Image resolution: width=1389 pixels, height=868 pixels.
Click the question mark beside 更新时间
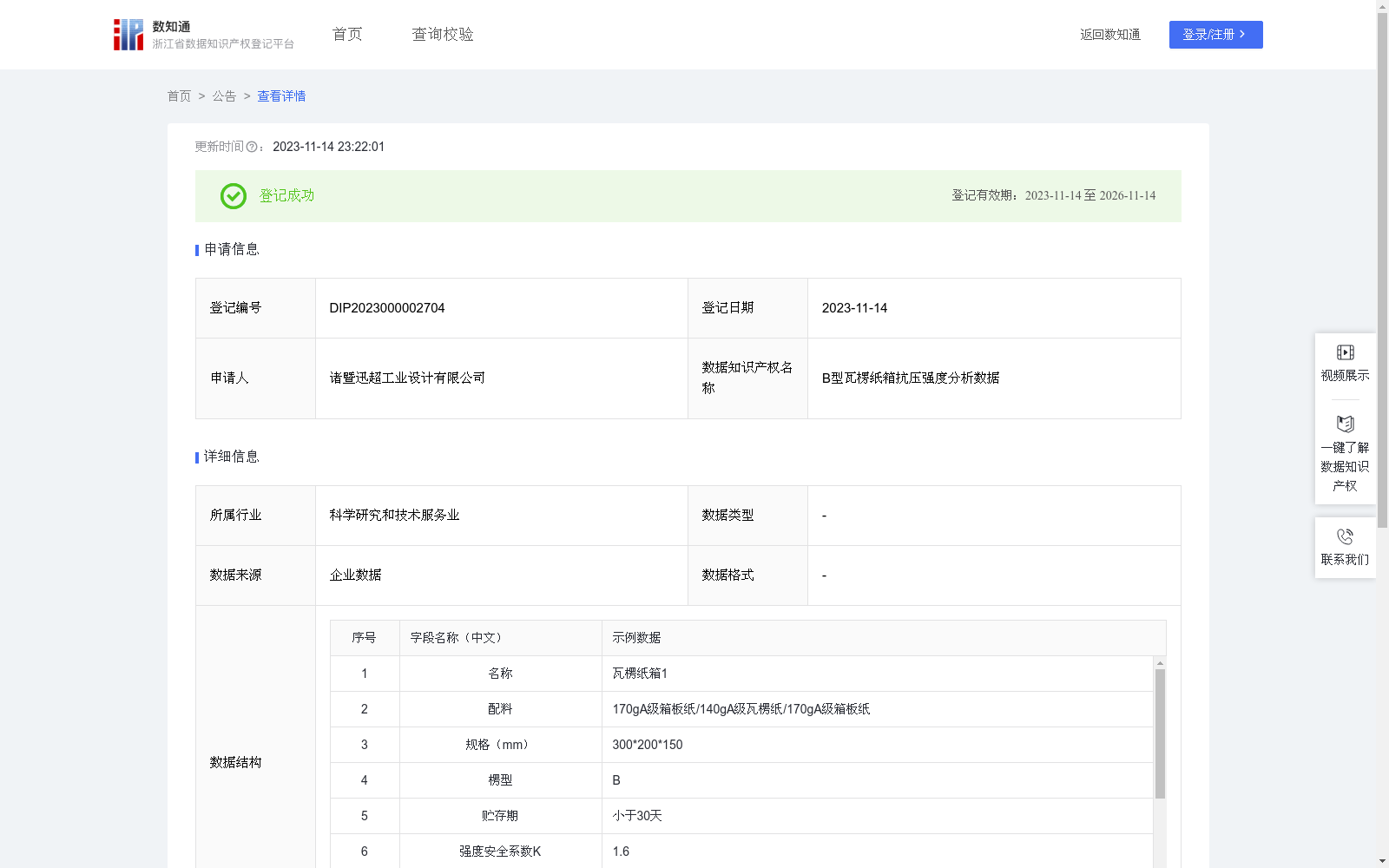pos(252,148)
